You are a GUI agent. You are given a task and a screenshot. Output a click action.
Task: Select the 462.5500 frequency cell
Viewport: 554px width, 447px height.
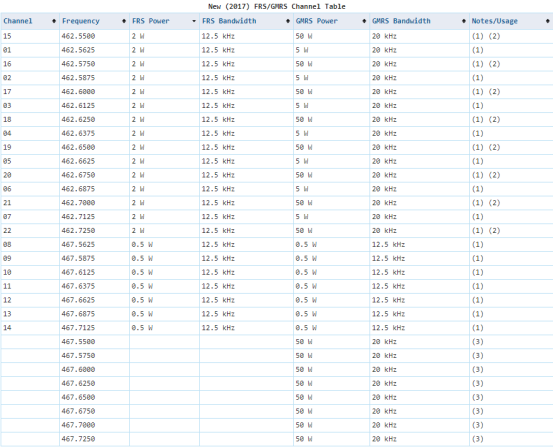(94, 36)
